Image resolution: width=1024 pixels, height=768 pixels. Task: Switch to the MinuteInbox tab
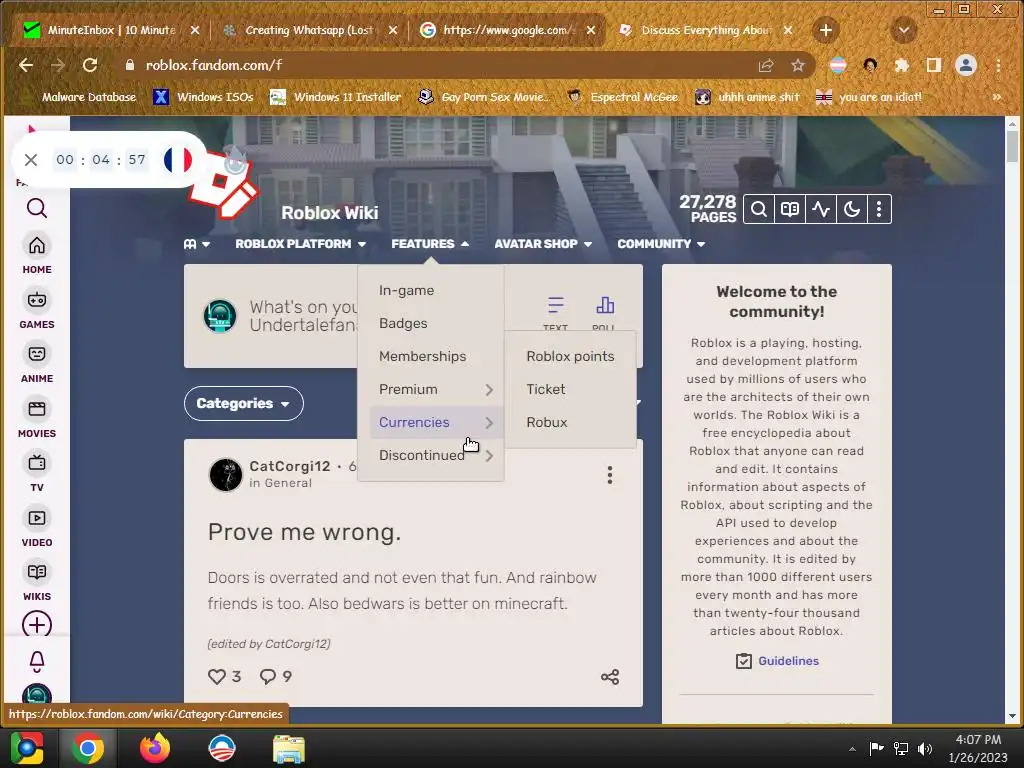click(x=110, y=30)
